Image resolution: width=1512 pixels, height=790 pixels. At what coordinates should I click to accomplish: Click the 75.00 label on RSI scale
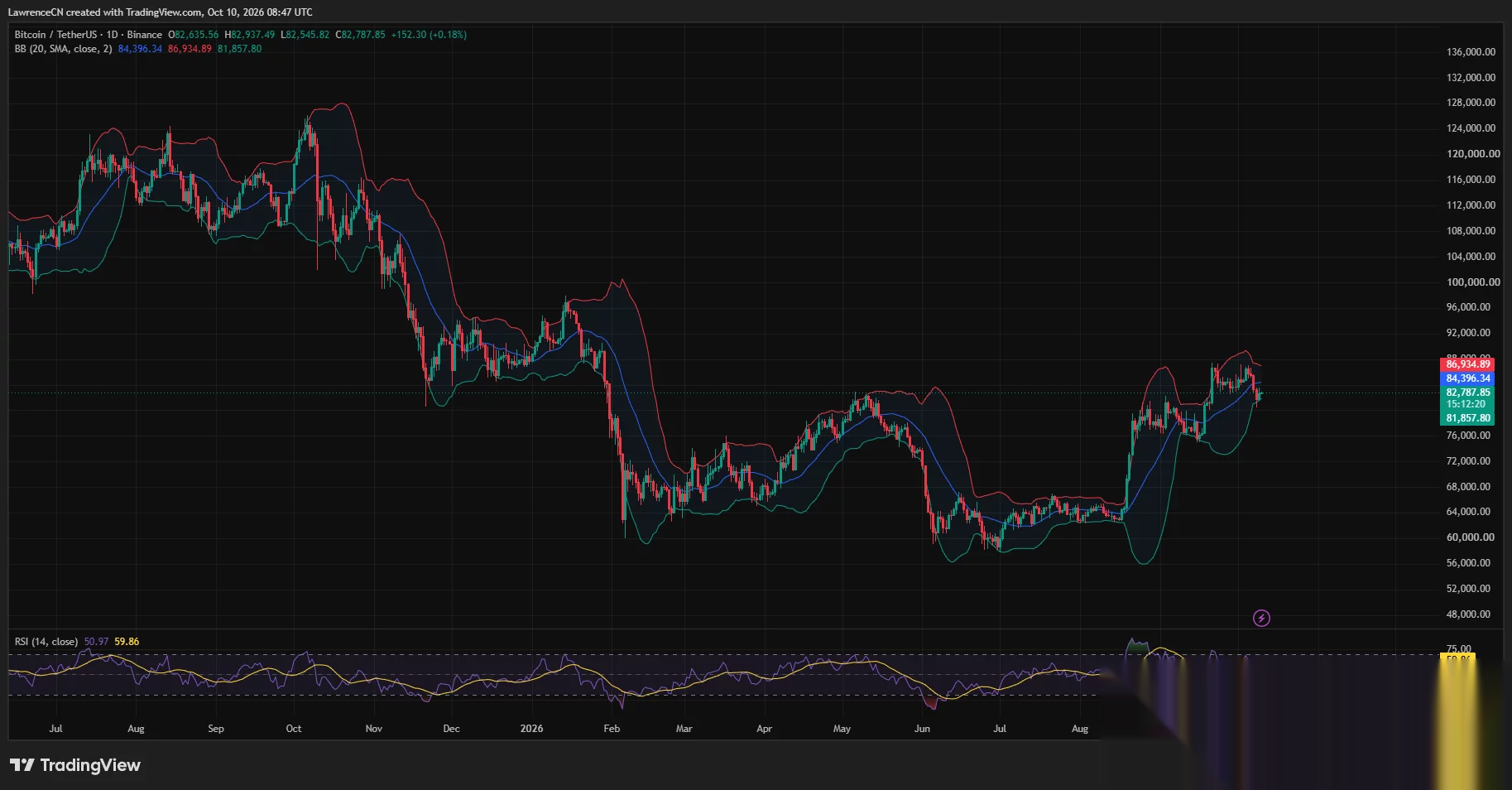tap(1459, 648)
